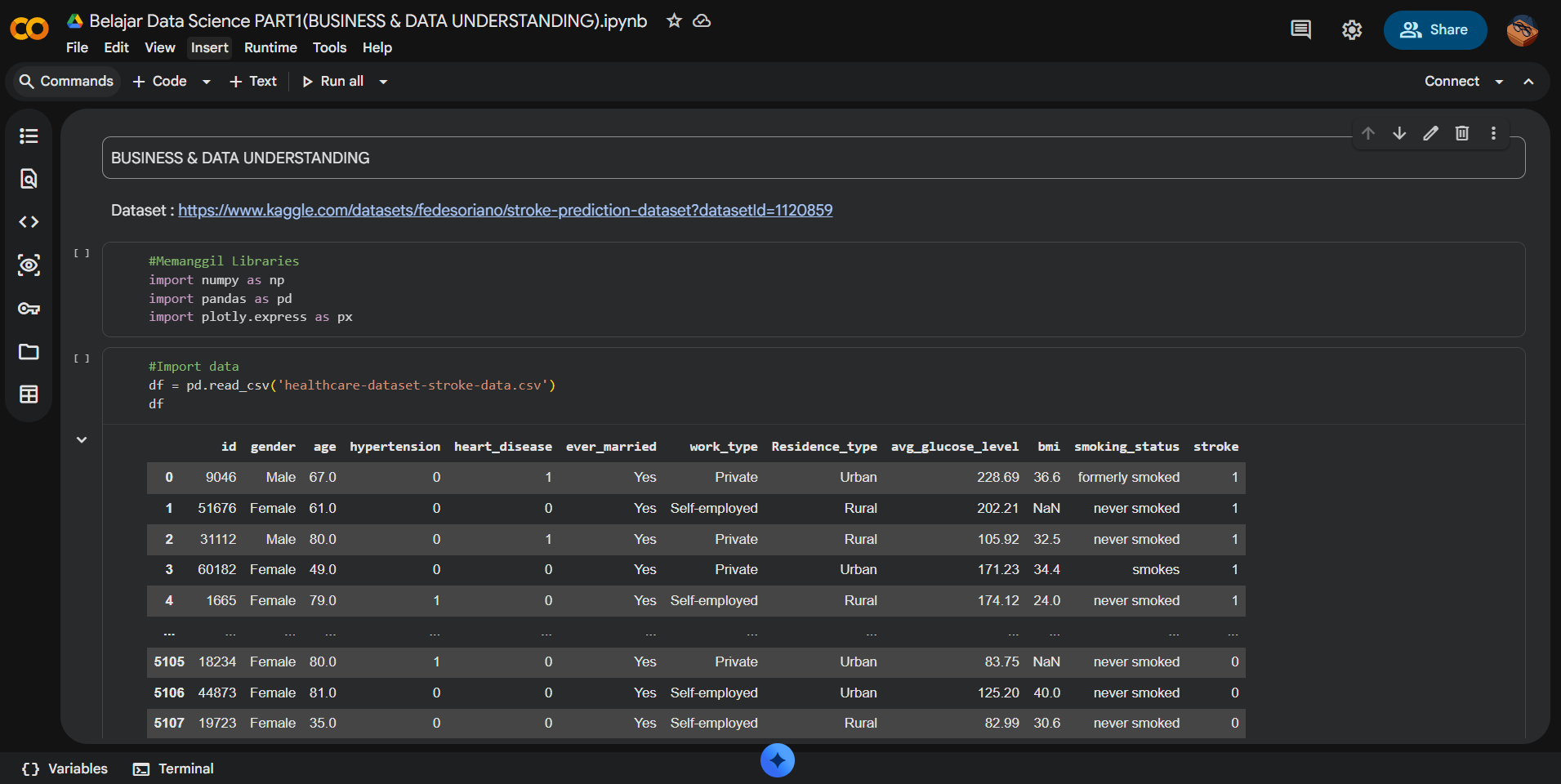The height and width of the screenshot is (784, 1561).
Task: Delete the cell using trash icon
Action: tap(1462, 133)
